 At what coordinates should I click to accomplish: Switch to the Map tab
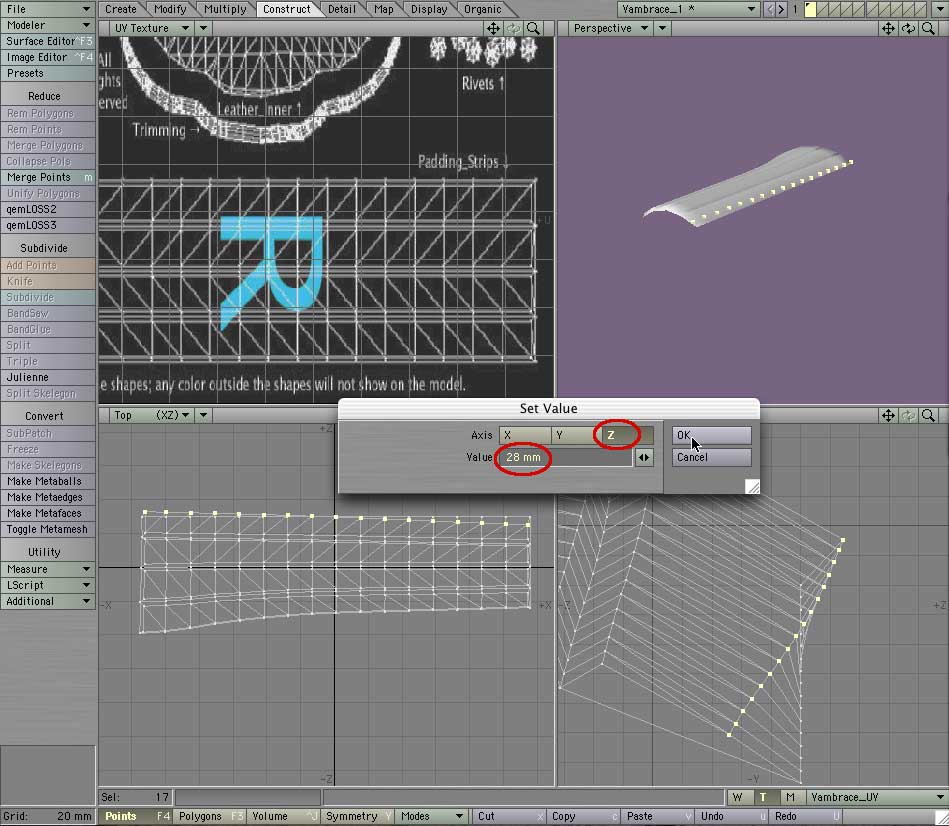[x=384, y=9]
